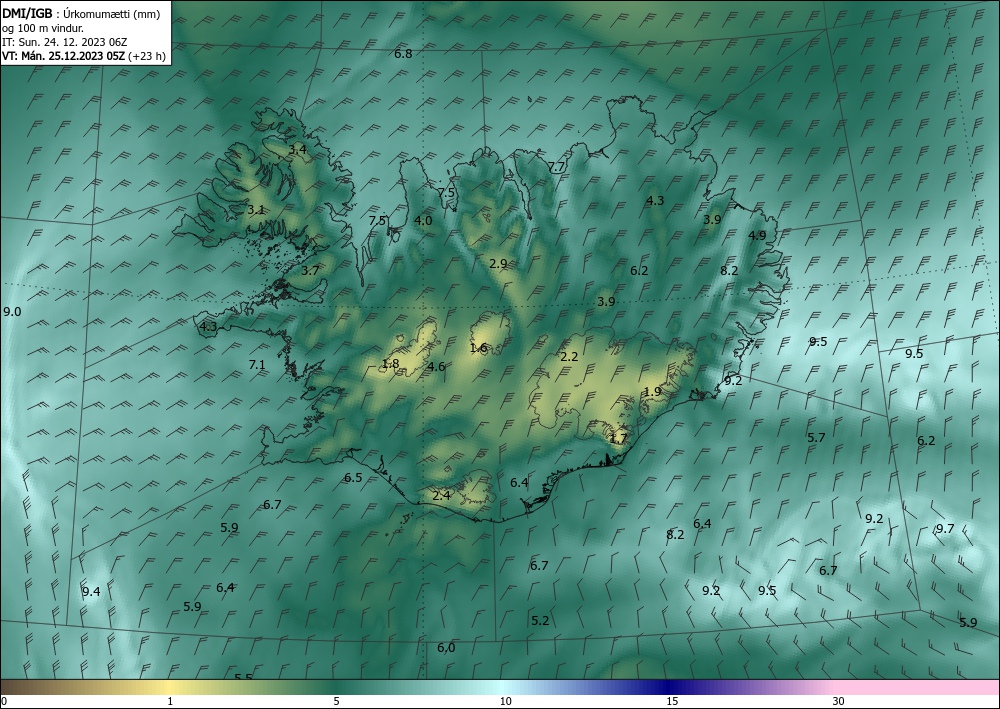Click the 5.2 value south of Iceland
This screenshot has width=1000, height=709.
point(540,620)
